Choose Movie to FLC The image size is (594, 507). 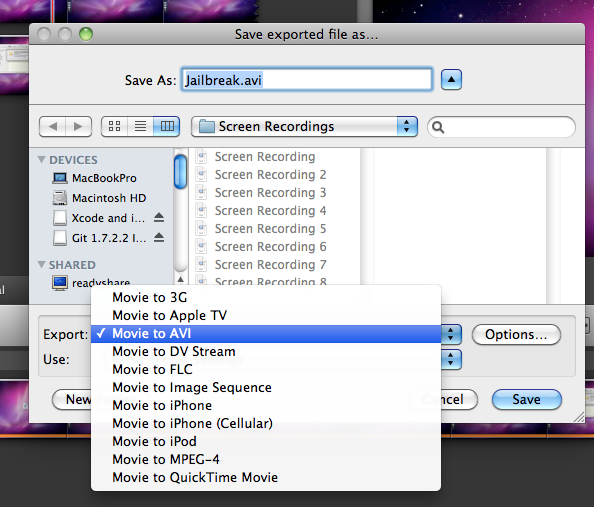coord(266,369)
